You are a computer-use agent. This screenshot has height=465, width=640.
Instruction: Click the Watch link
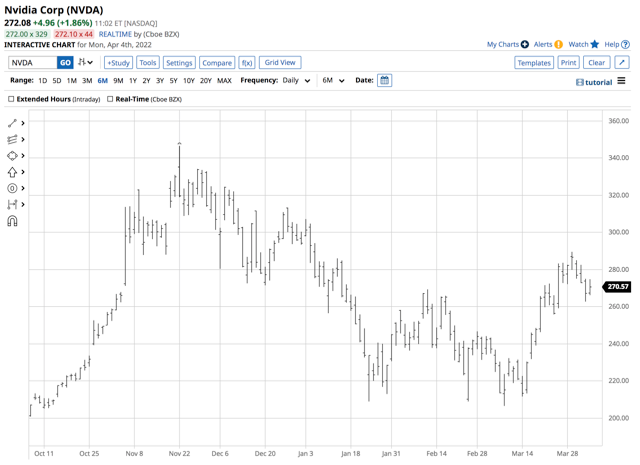click(578, 44)
